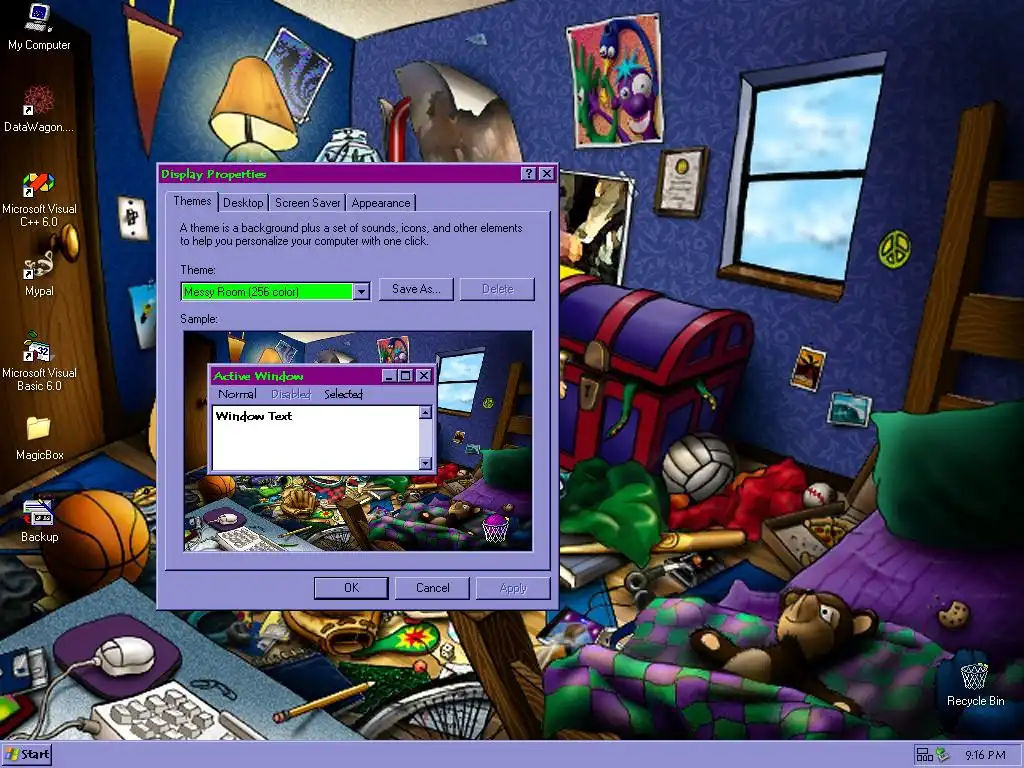Click sample Active Window close button
Screen dimensions: 1024x768
[424, 376]
